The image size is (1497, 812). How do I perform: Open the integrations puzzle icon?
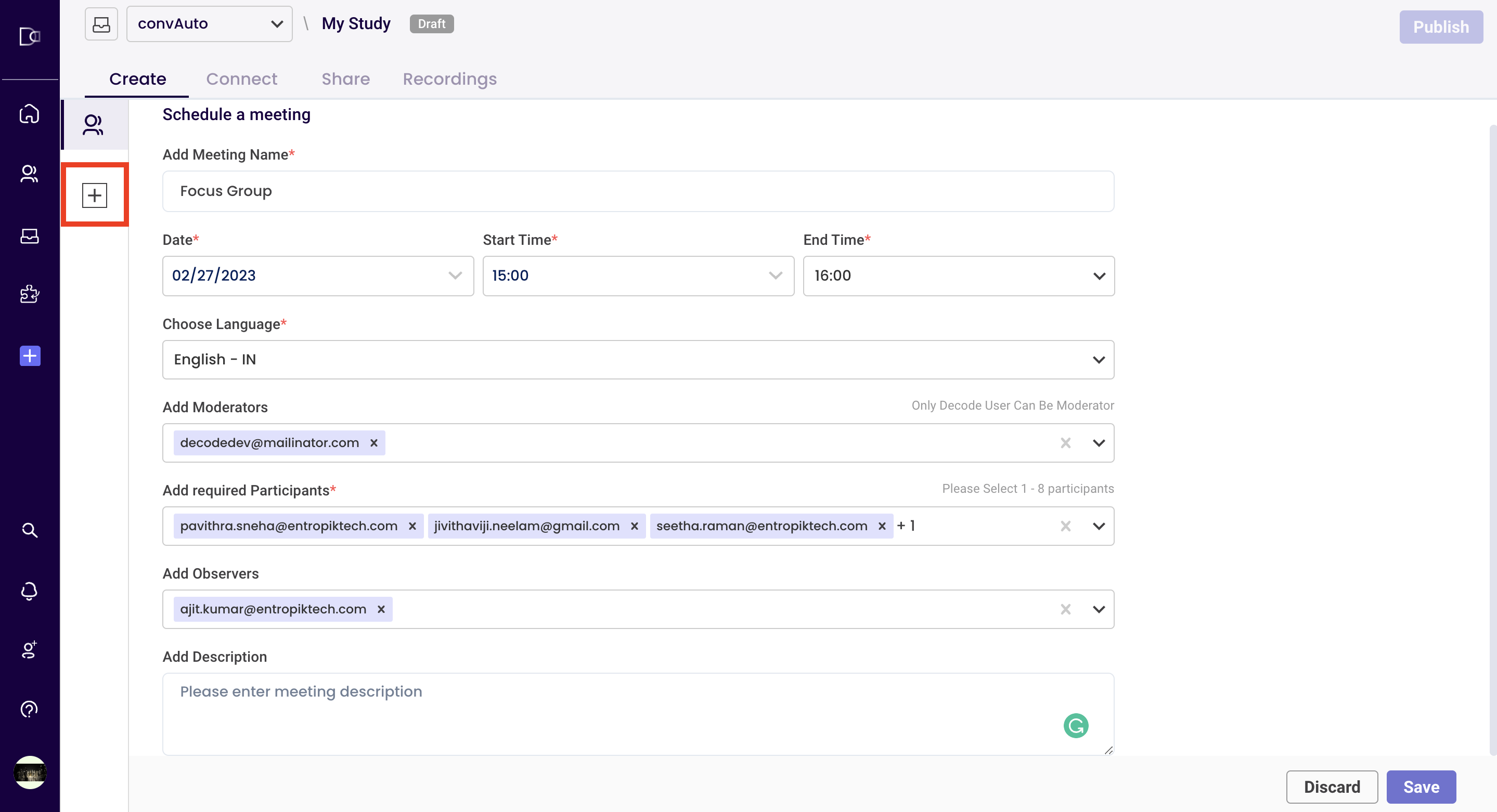click(30, 294)
